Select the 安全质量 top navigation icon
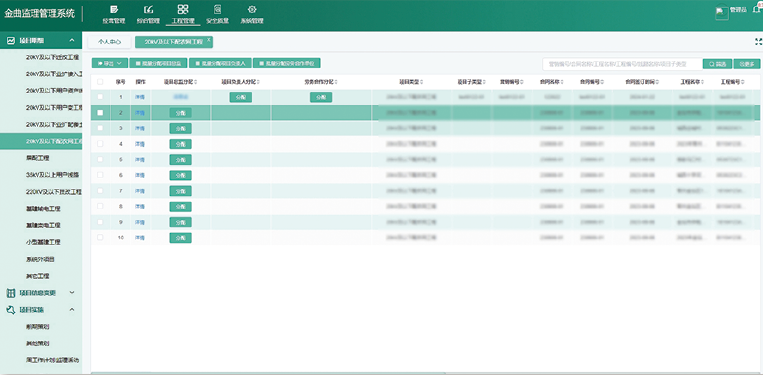763x375 pixels. pos(217,9)
